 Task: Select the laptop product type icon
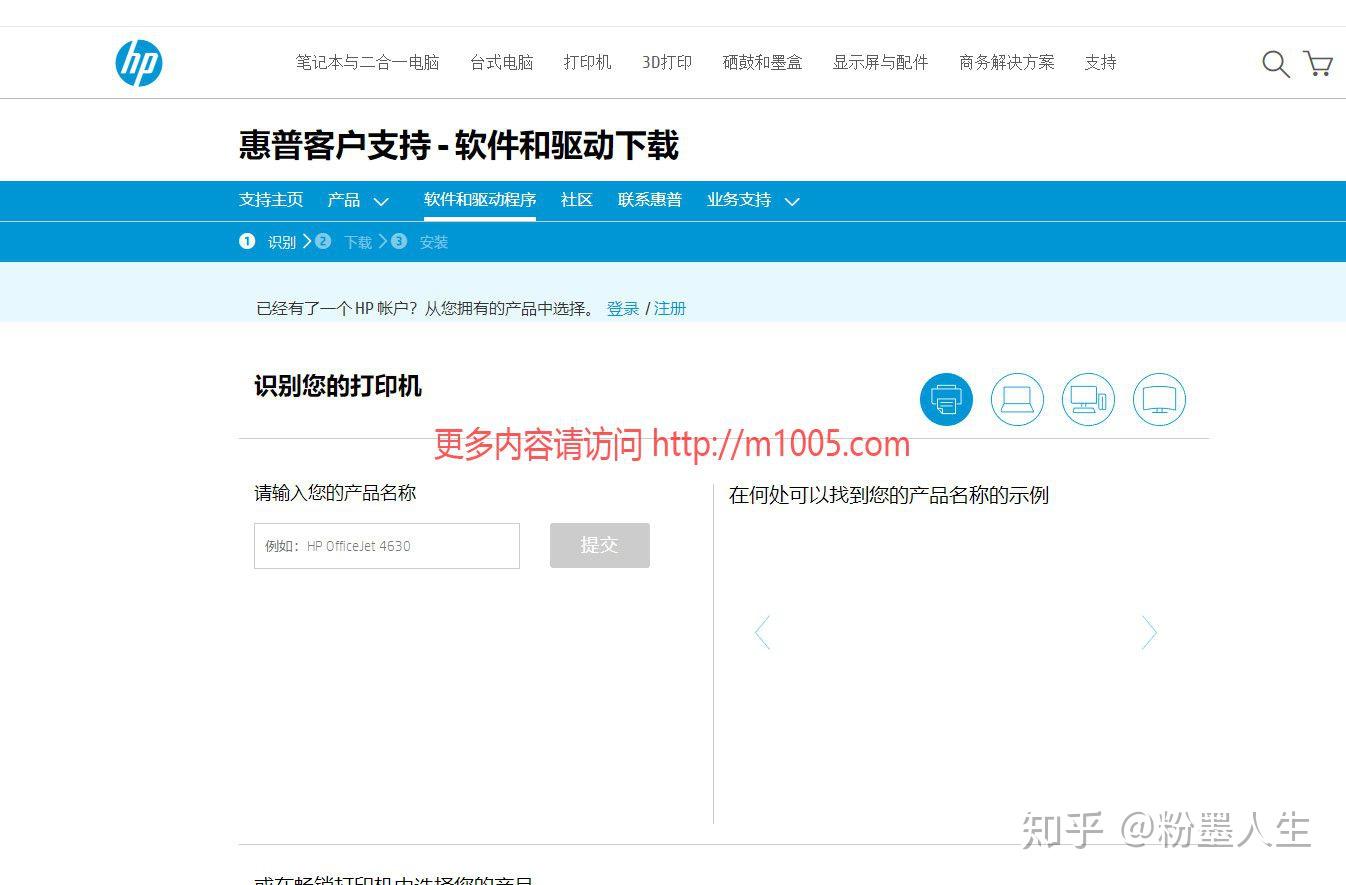coord(1017,400)
